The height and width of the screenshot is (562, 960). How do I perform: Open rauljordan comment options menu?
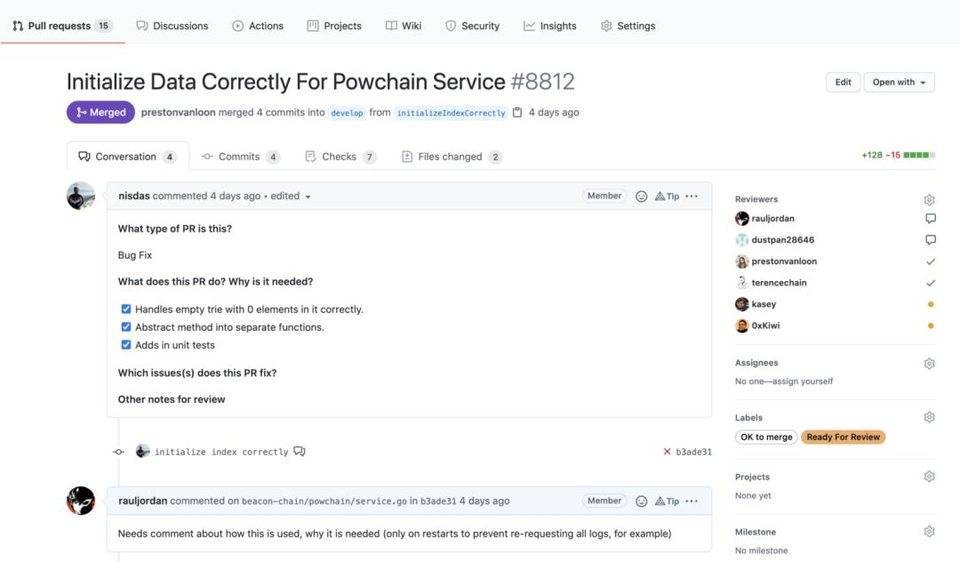tap(692, 501)
